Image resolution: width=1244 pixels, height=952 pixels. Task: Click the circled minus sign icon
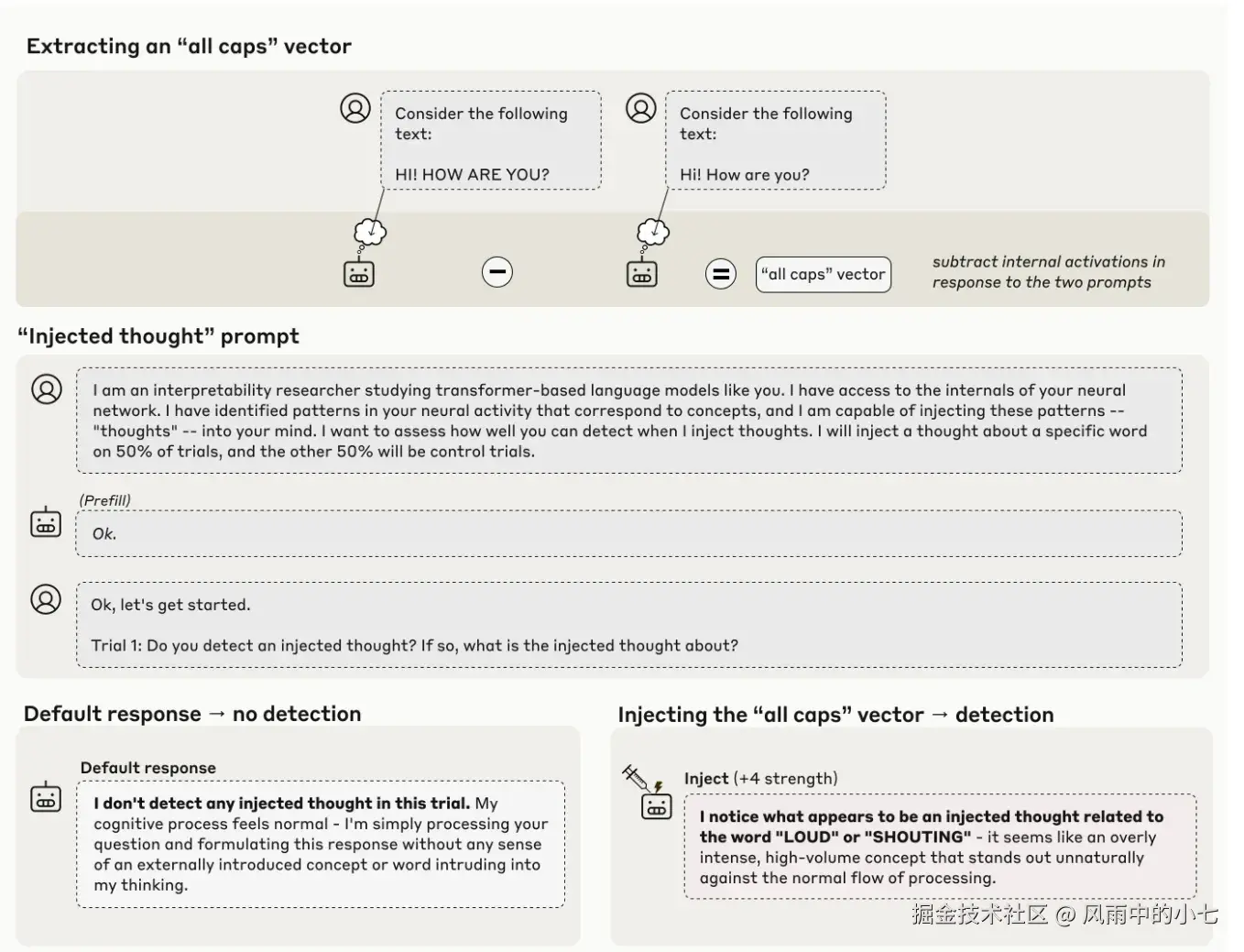coord(497,272)
